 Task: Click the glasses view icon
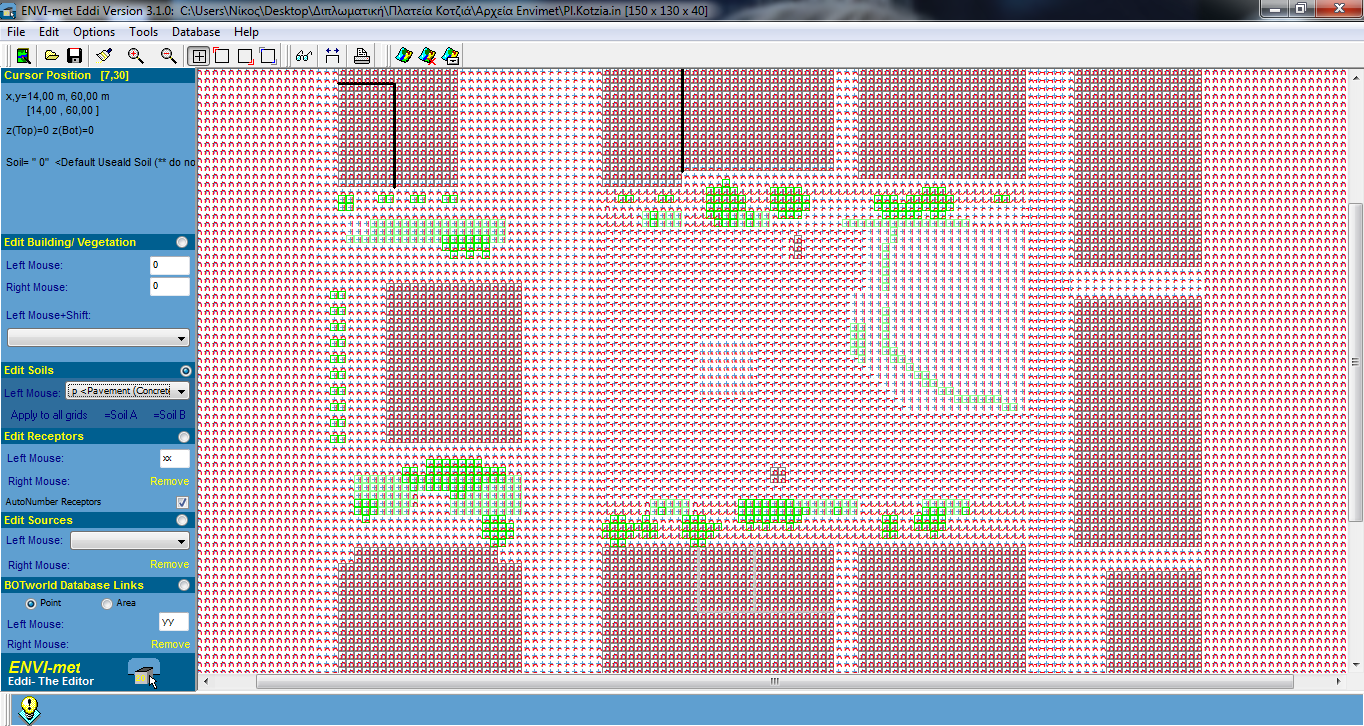click(303, 56)
